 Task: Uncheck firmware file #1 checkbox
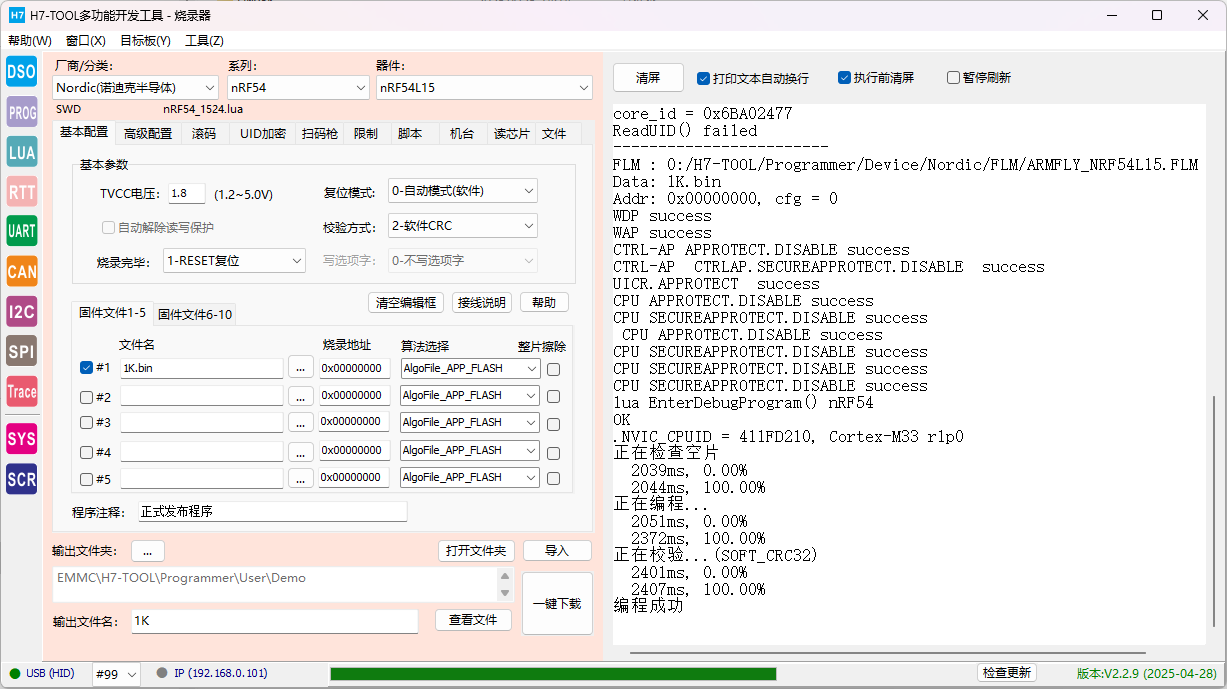tap(86, 367)
